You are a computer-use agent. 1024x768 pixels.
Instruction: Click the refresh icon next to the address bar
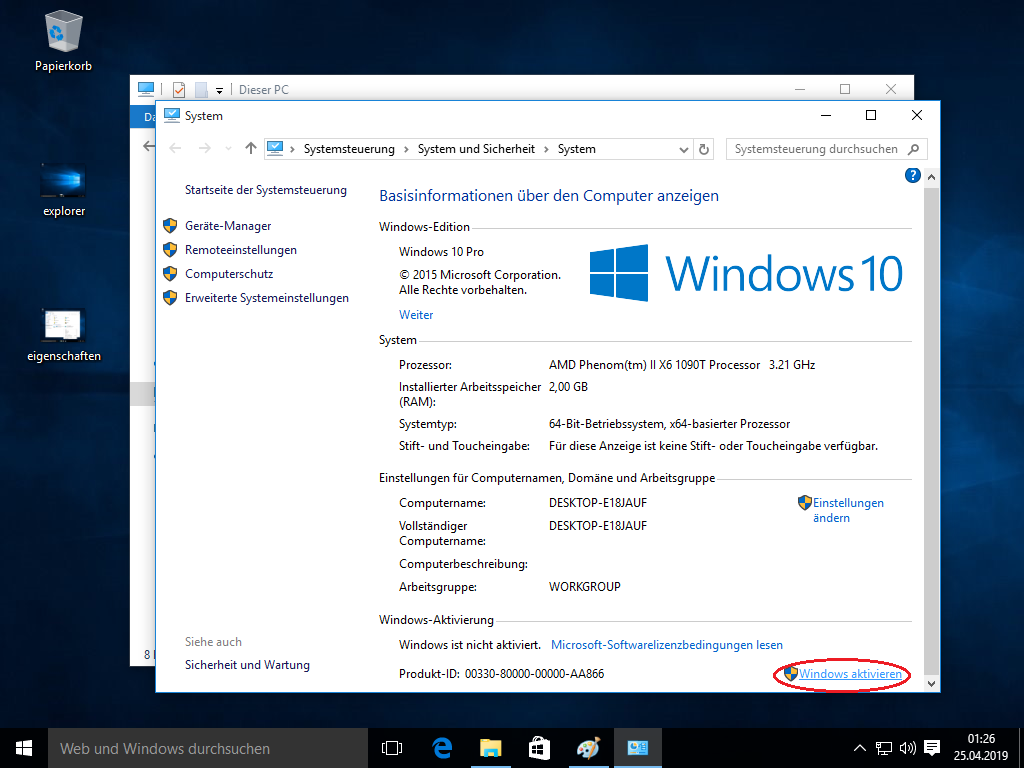tap(704, 147)
